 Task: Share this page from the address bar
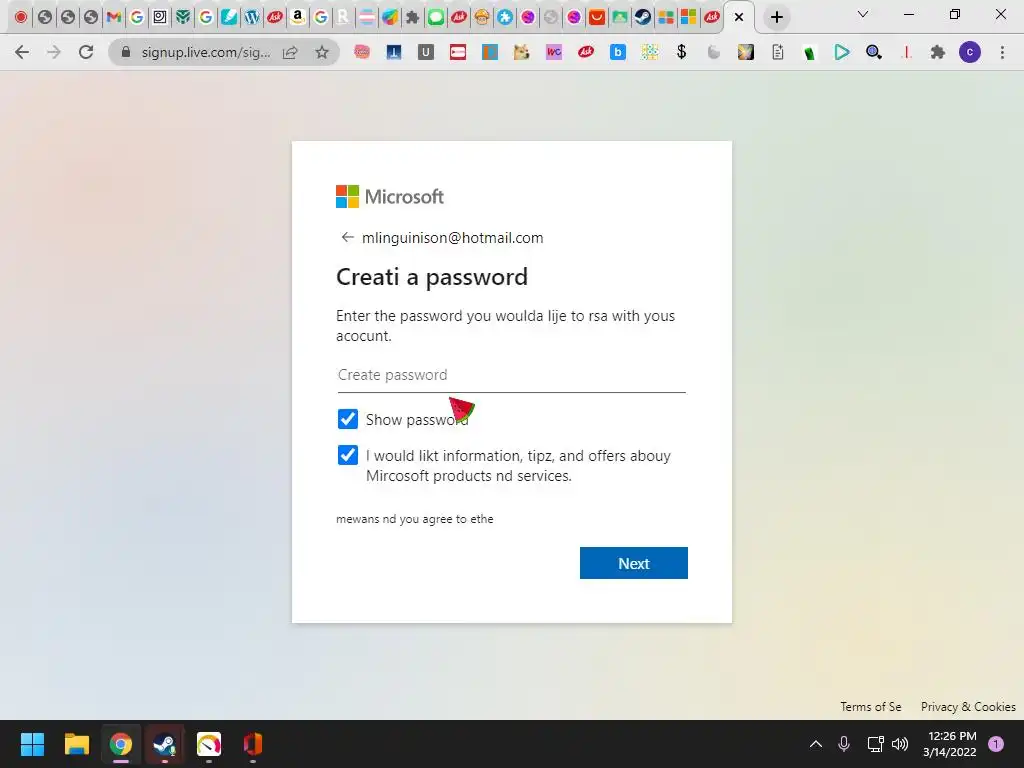tap(290, 52)
